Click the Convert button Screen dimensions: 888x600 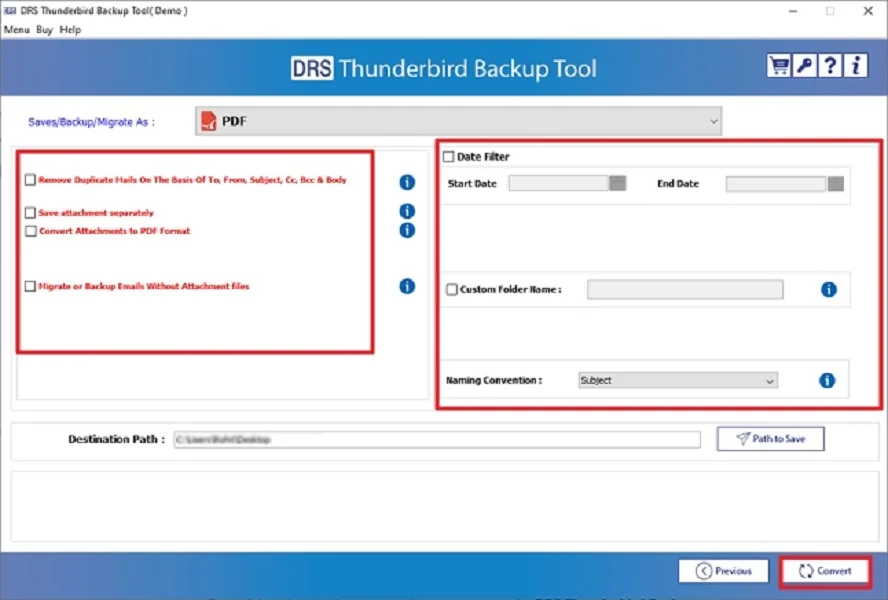tap(825, 570)
